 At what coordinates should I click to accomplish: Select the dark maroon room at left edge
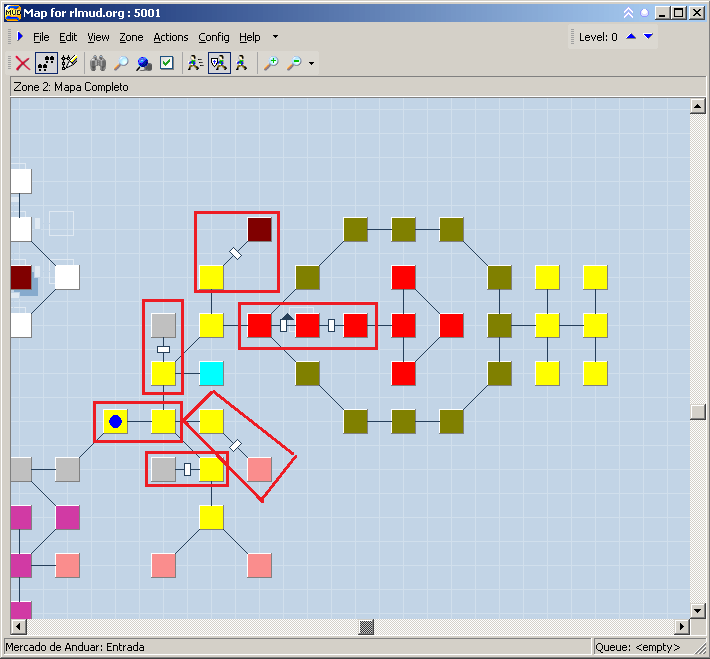(x=21, y=278)
